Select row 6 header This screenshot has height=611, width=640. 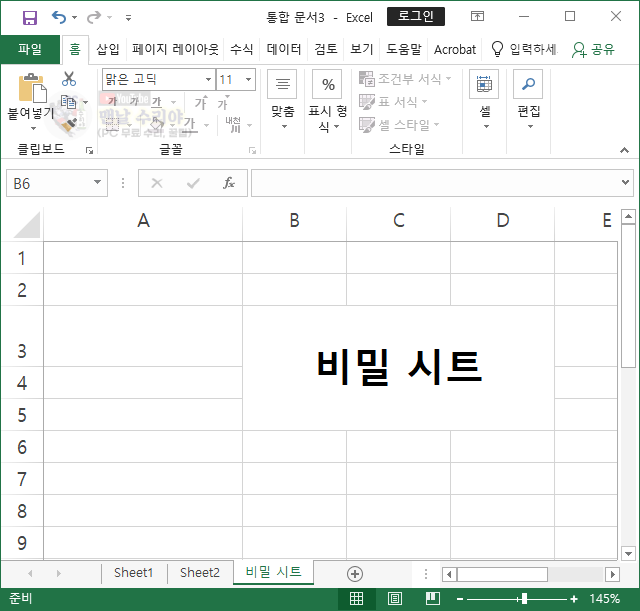tap(22, 447)
